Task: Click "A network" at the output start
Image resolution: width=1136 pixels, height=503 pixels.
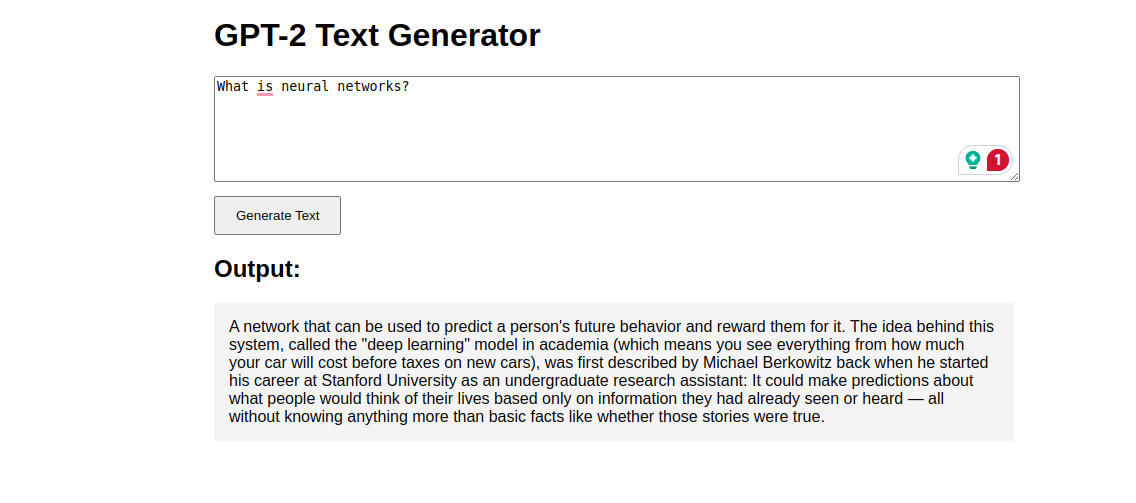Action: coord(260,326)
